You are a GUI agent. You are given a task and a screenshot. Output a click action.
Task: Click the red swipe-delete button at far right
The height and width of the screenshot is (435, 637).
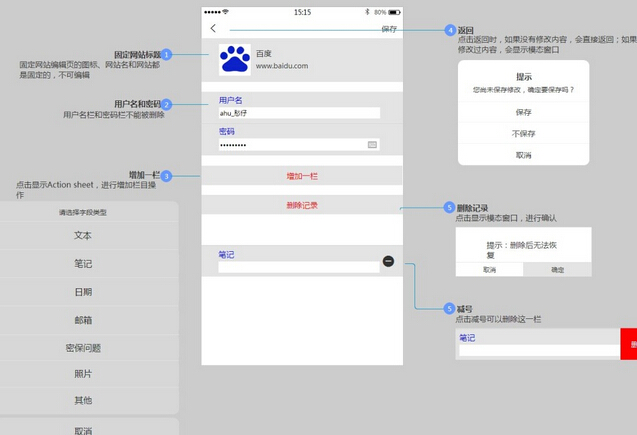(629, 343)
